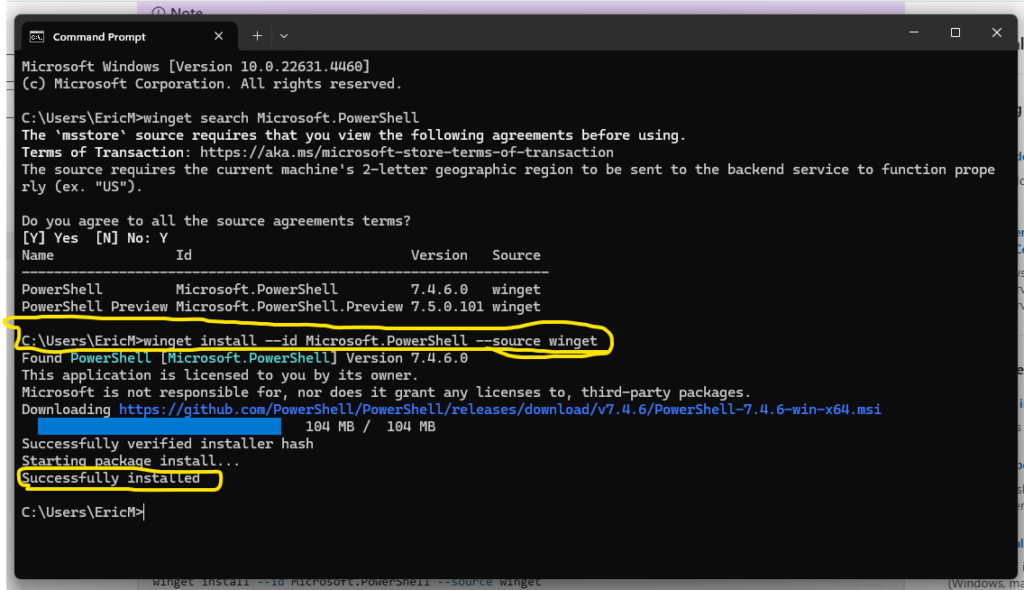
Task: Click the 'Starting package install...' line
Action: (x=131, y=461)
